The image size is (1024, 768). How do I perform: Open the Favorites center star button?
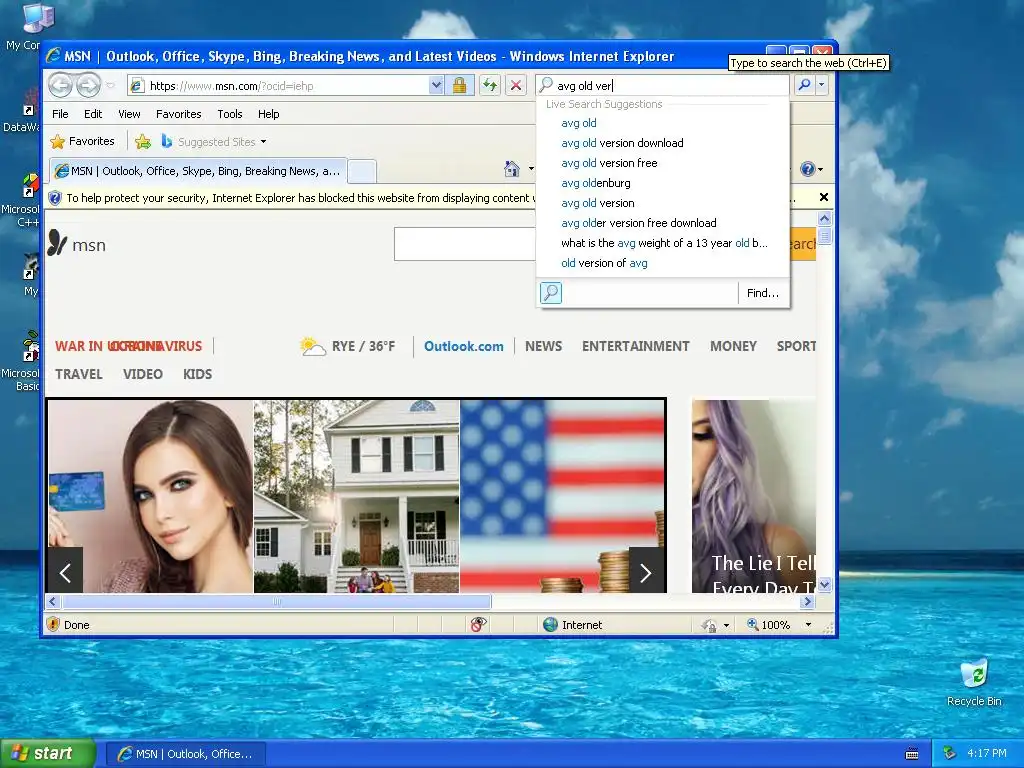tap(82, 141)
